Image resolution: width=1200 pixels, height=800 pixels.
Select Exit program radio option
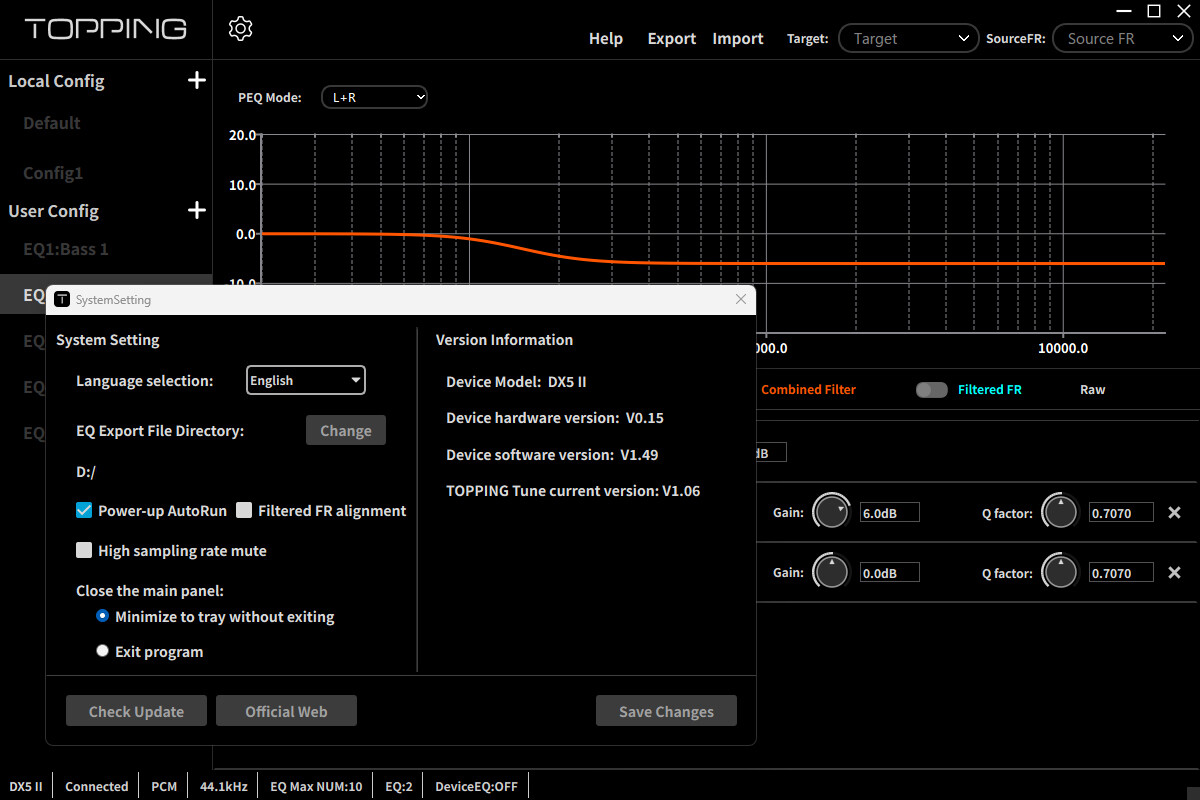pyautogui.click(x=102, y=651)
